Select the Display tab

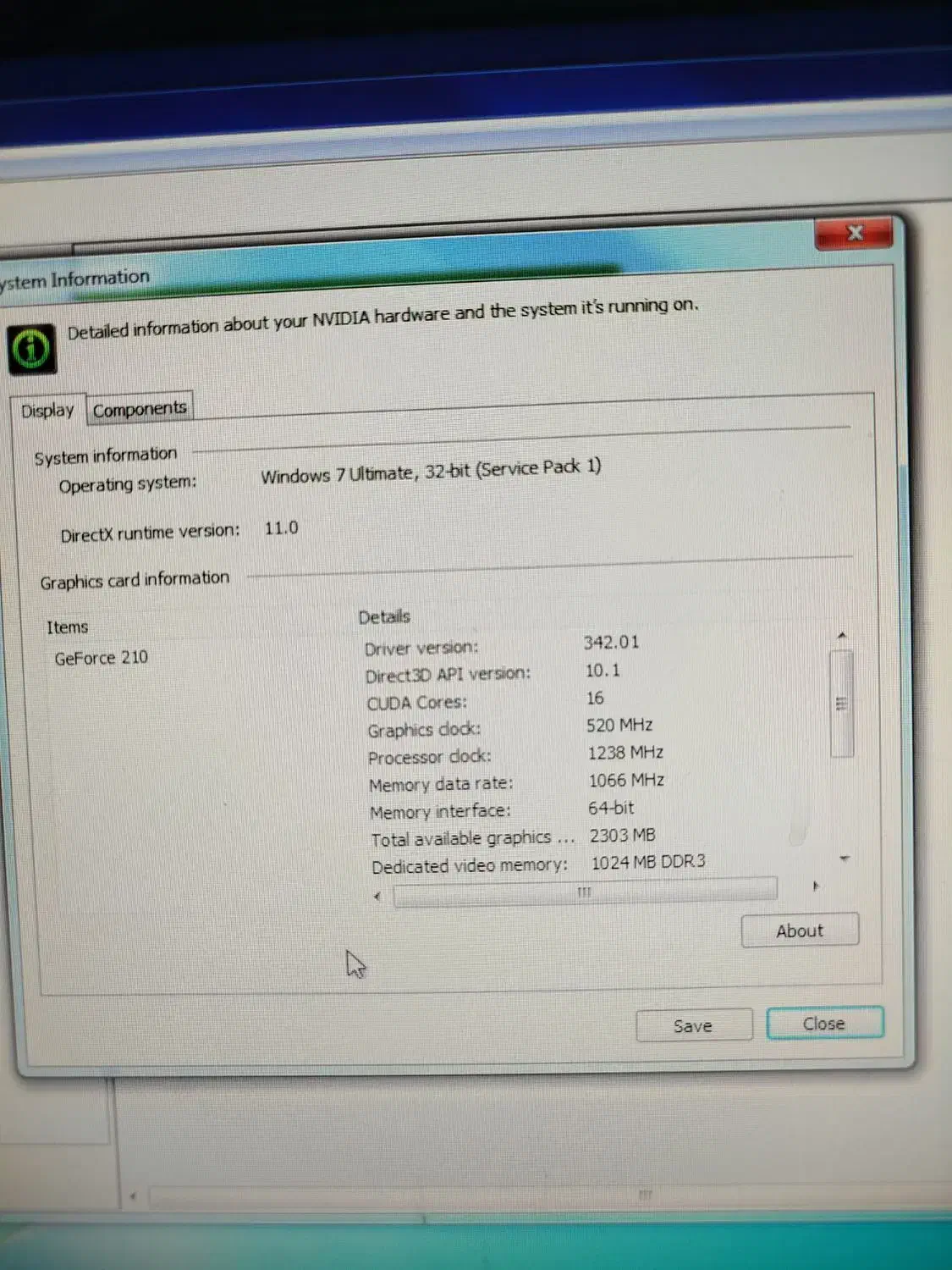pos(47,411)
